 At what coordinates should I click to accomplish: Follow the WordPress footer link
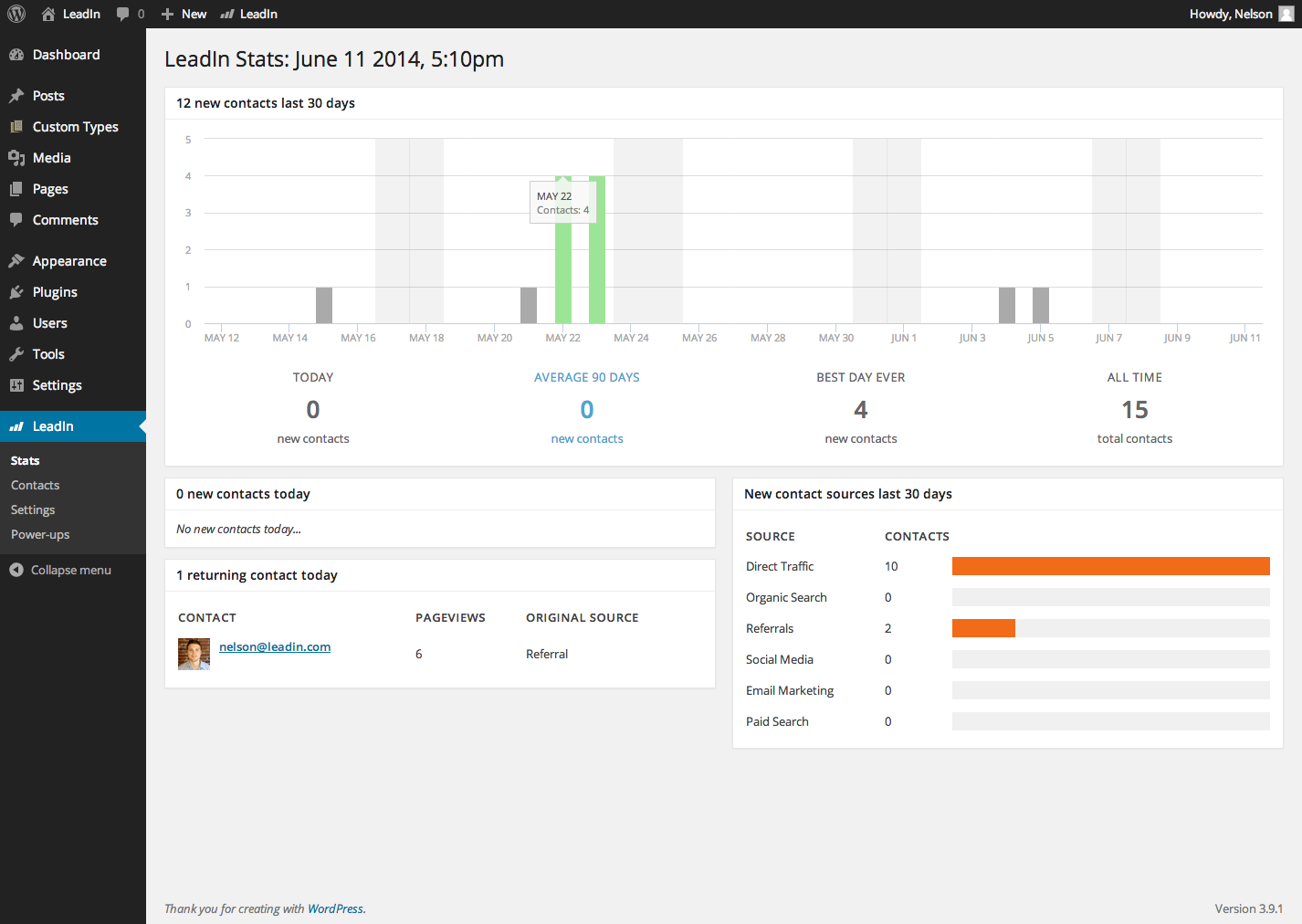click(x=335, y=908)
